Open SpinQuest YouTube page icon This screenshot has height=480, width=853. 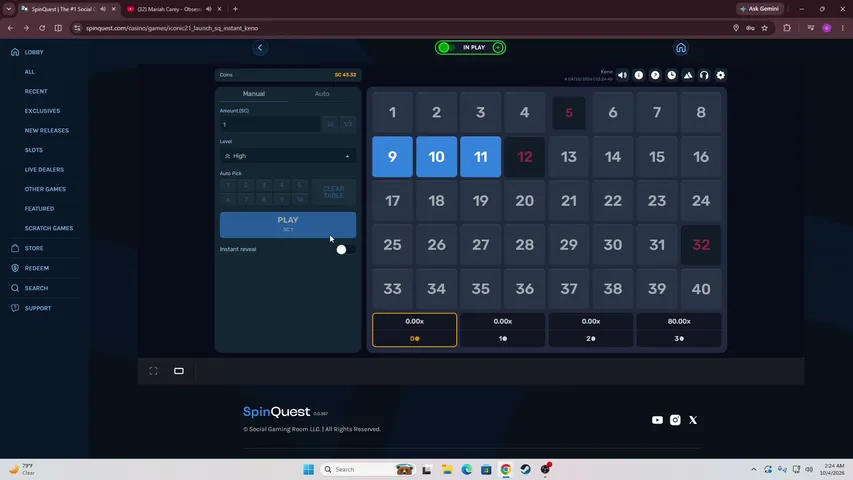(657, 420)
